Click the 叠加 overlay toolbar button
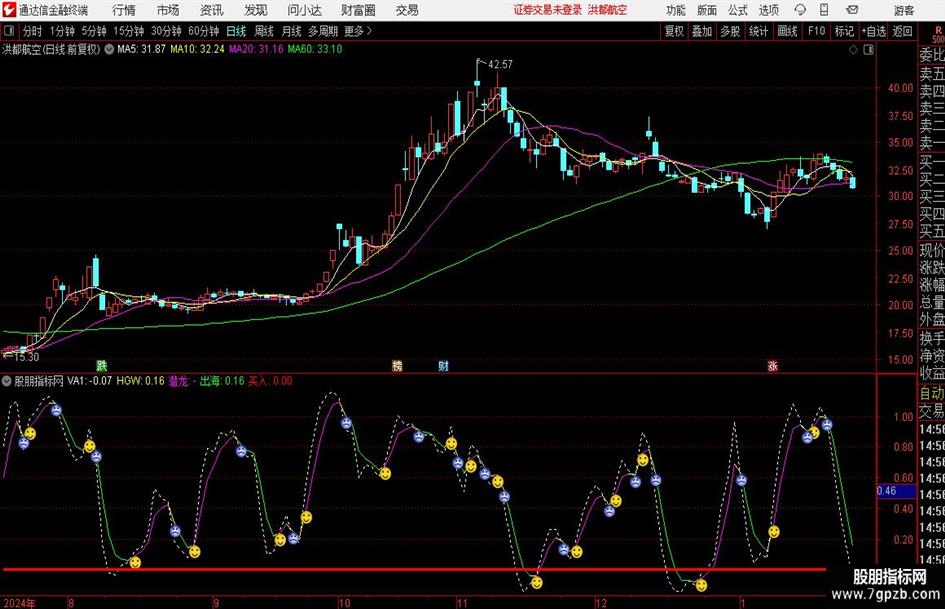Image resolution: width=945 pixels, height=609 pixels. click(702, 31)
